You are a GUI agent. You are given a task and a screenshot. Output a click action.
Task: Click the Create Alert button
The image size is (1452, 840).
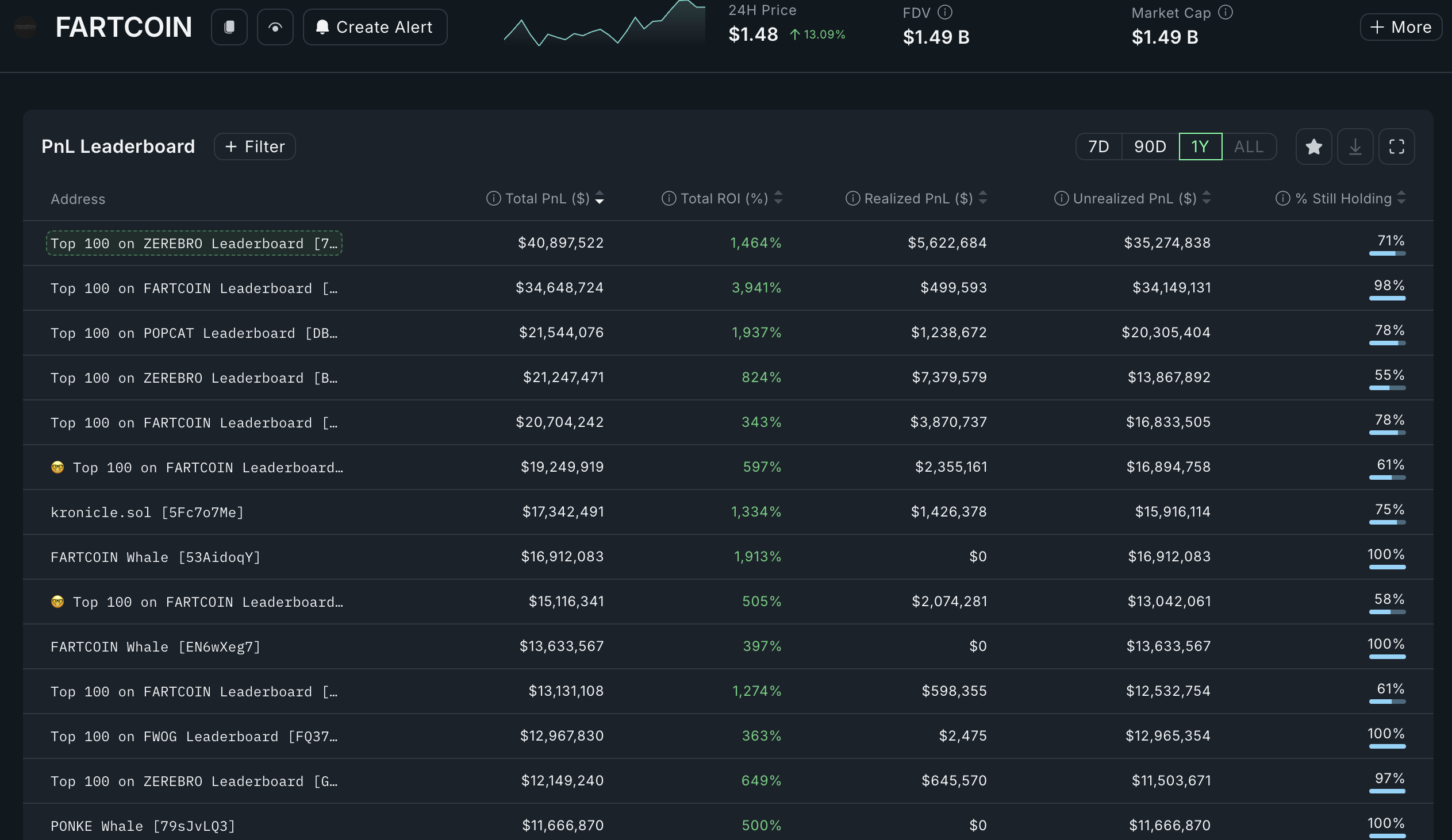(375, 27)
